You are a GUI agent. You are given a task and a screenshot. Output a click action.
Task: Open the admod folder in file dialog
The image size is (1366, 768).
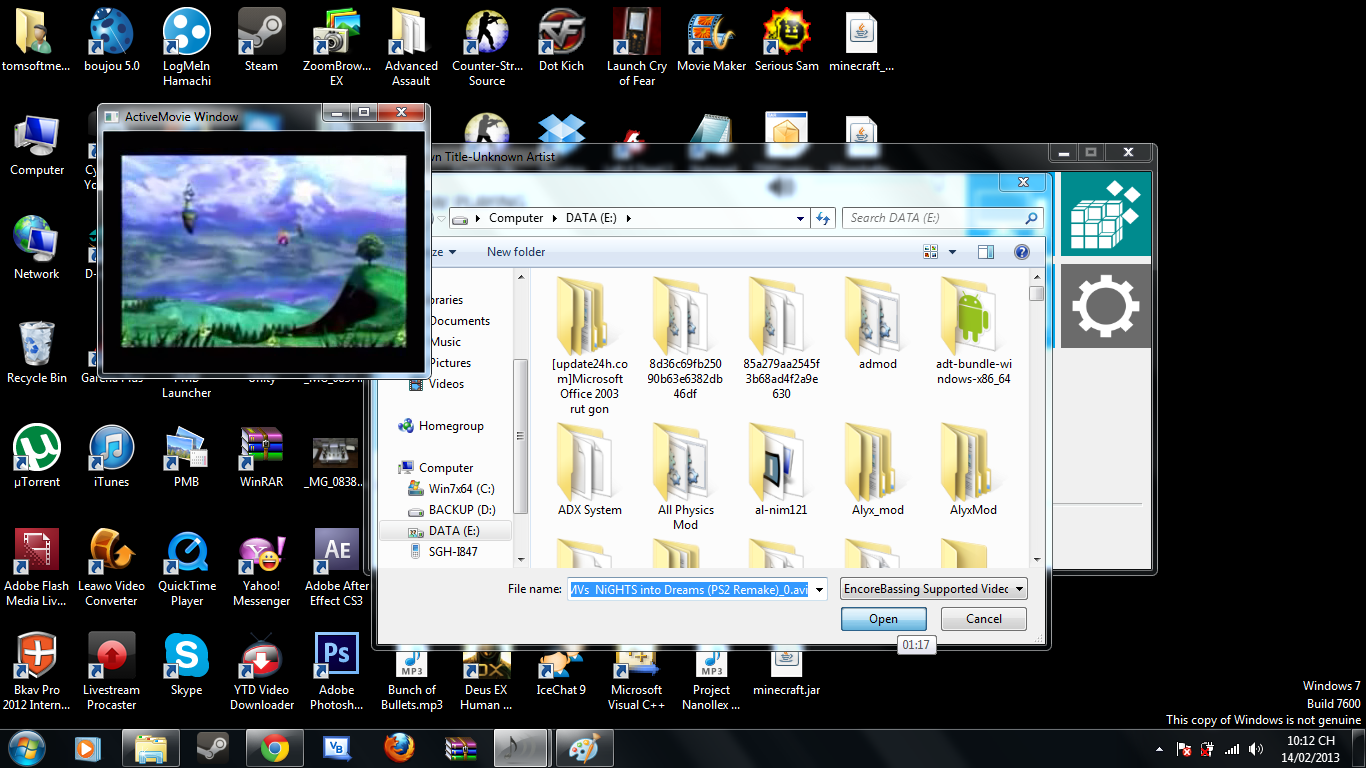point(877,323)
